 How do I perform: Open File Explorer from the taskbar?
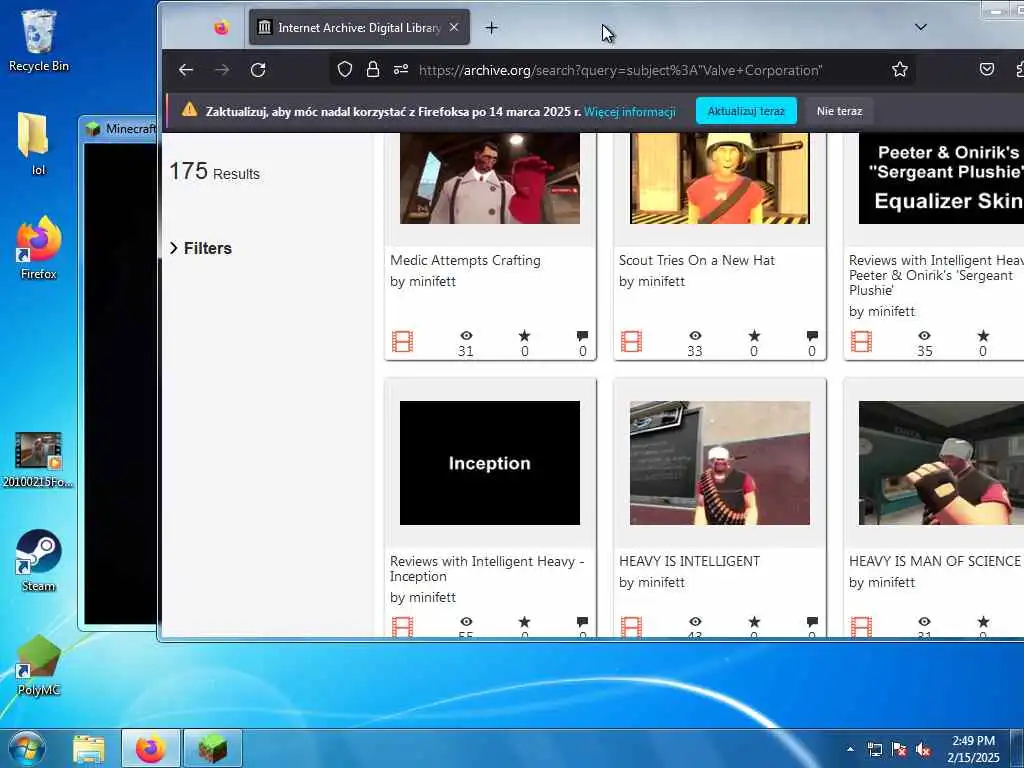pos(89,749)
